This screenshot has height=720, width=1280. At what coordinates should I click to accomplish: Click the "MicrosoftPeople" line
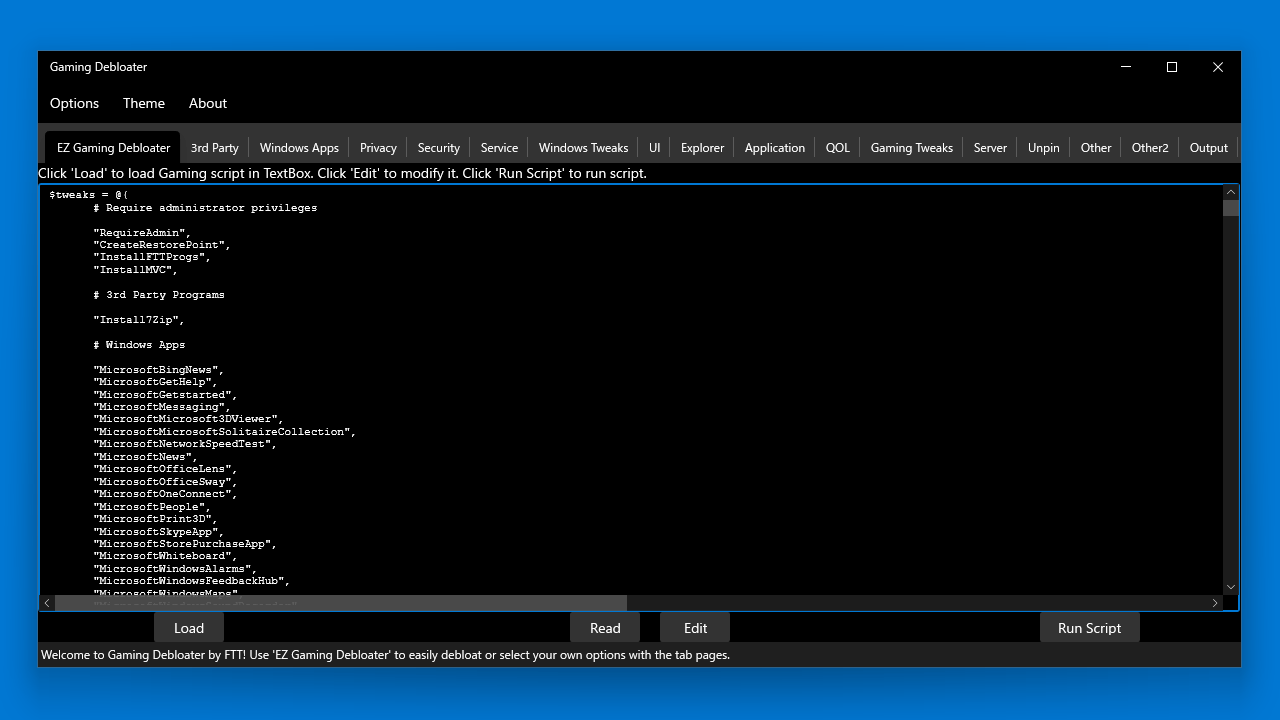[x=152, y=507]
